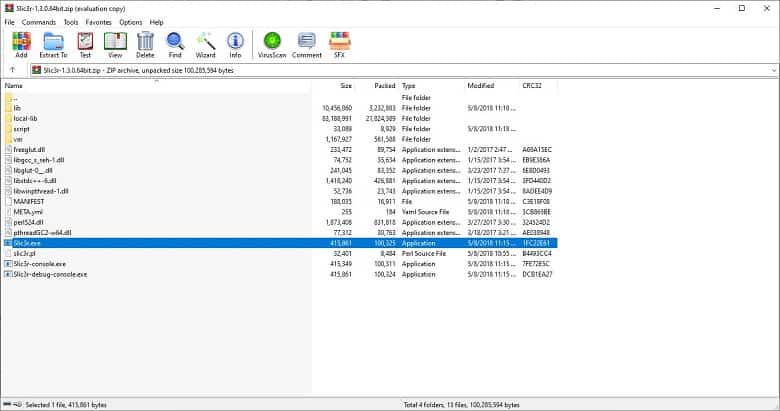Click the Slic3r-debug-console.exe application icon
The width and height of the screenshot is (780, 411).
click(8, 274)
